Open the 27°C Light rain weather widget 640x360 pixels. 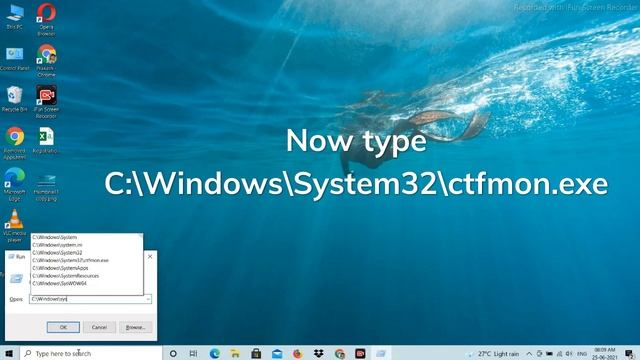click(x=494, y=354)
